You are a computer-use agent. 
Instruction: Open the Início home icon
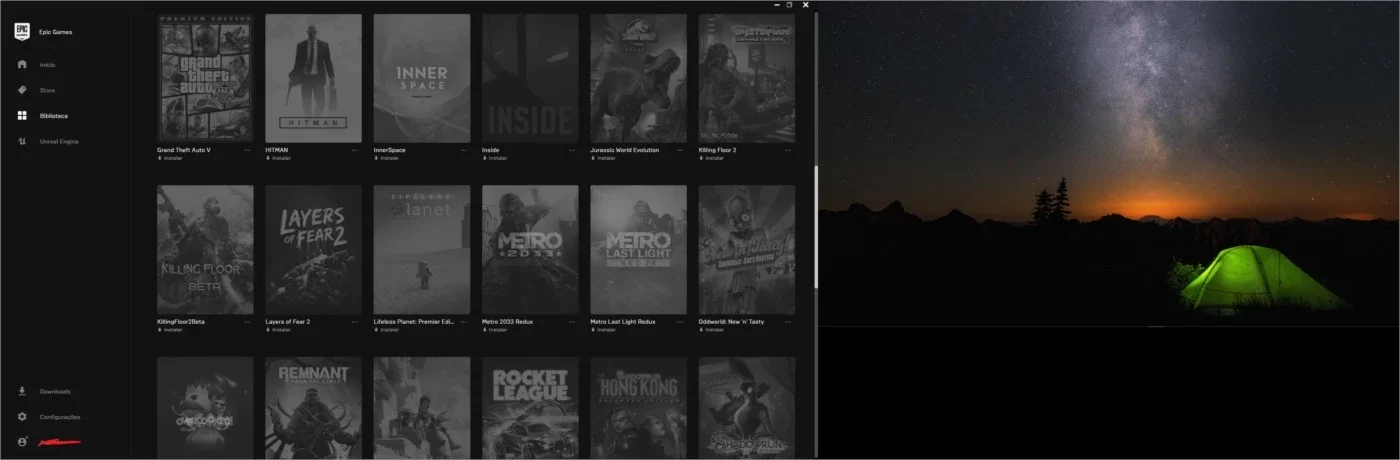[x=22, y=65]
